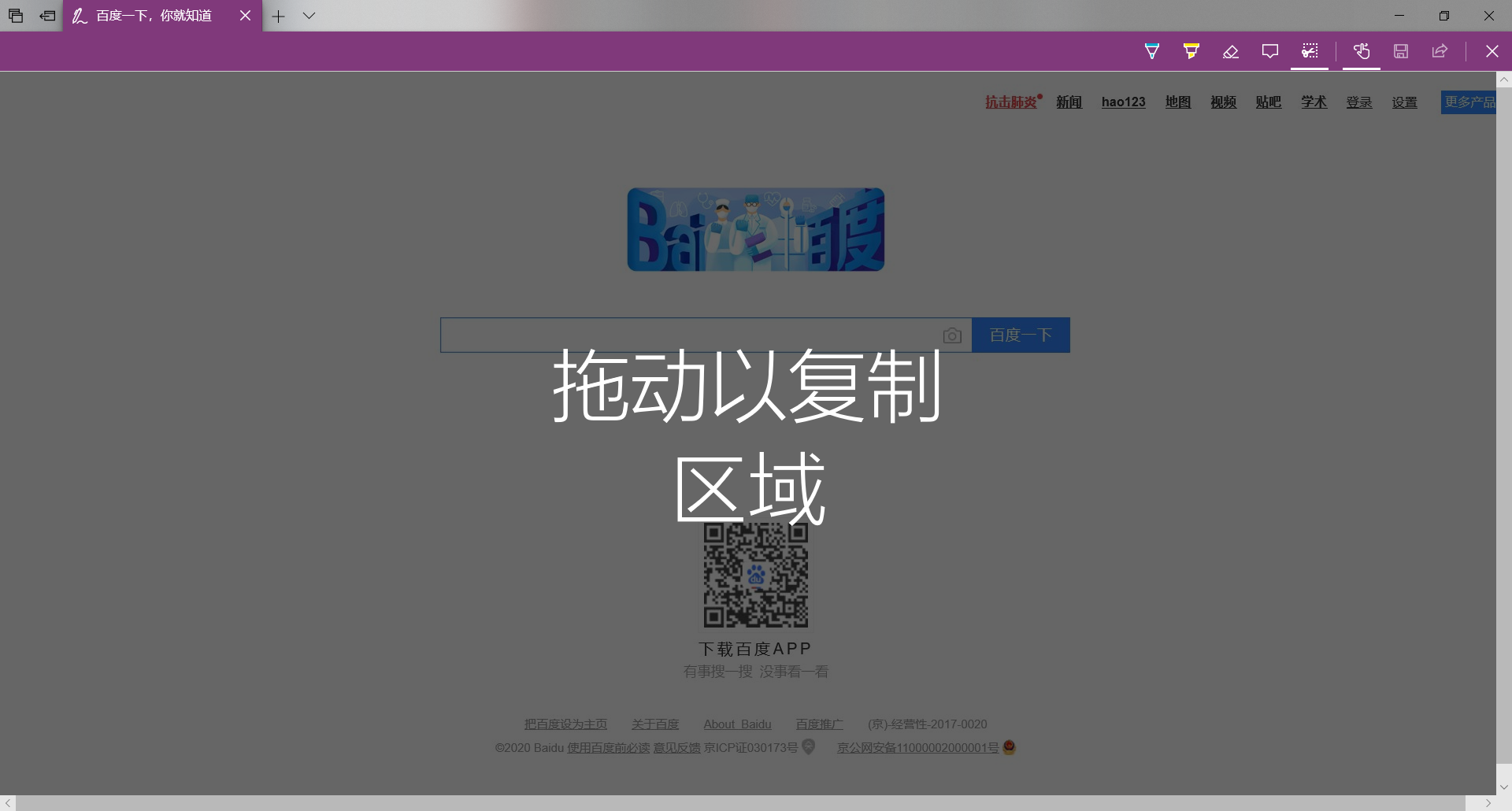Click the (京)-经营性-2017-0020 text

[928, 724]
